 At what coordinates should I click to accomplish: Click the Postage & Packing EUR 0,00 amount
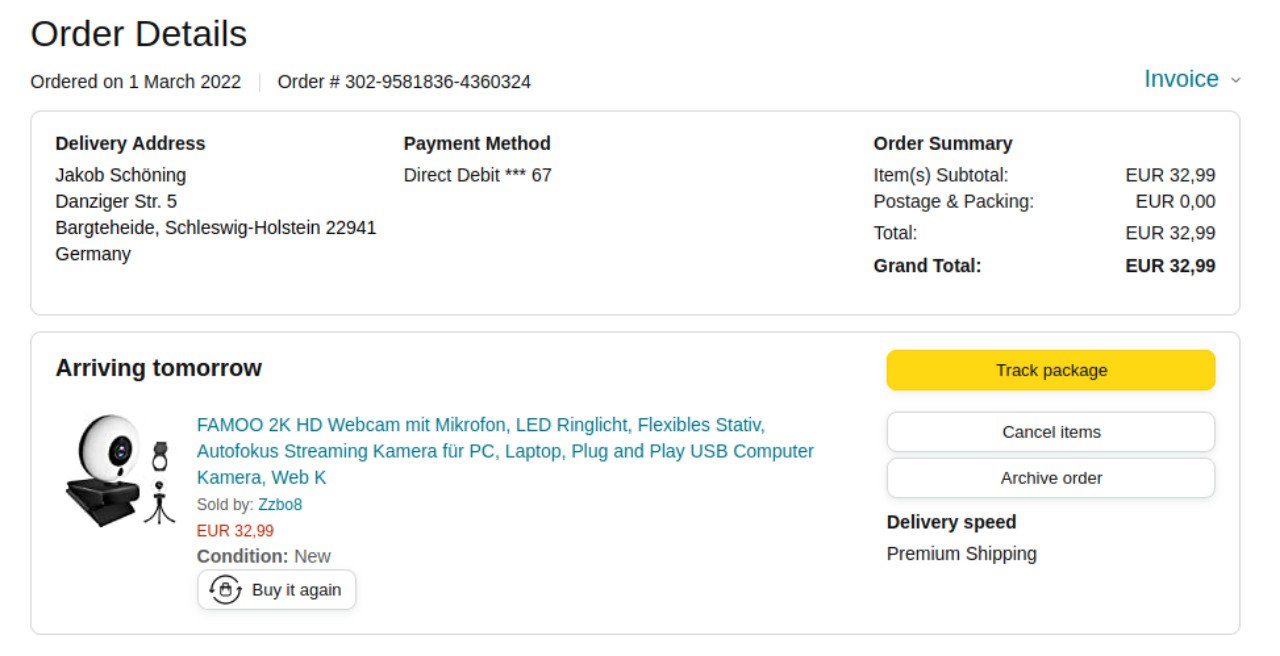coord(1175,201)
